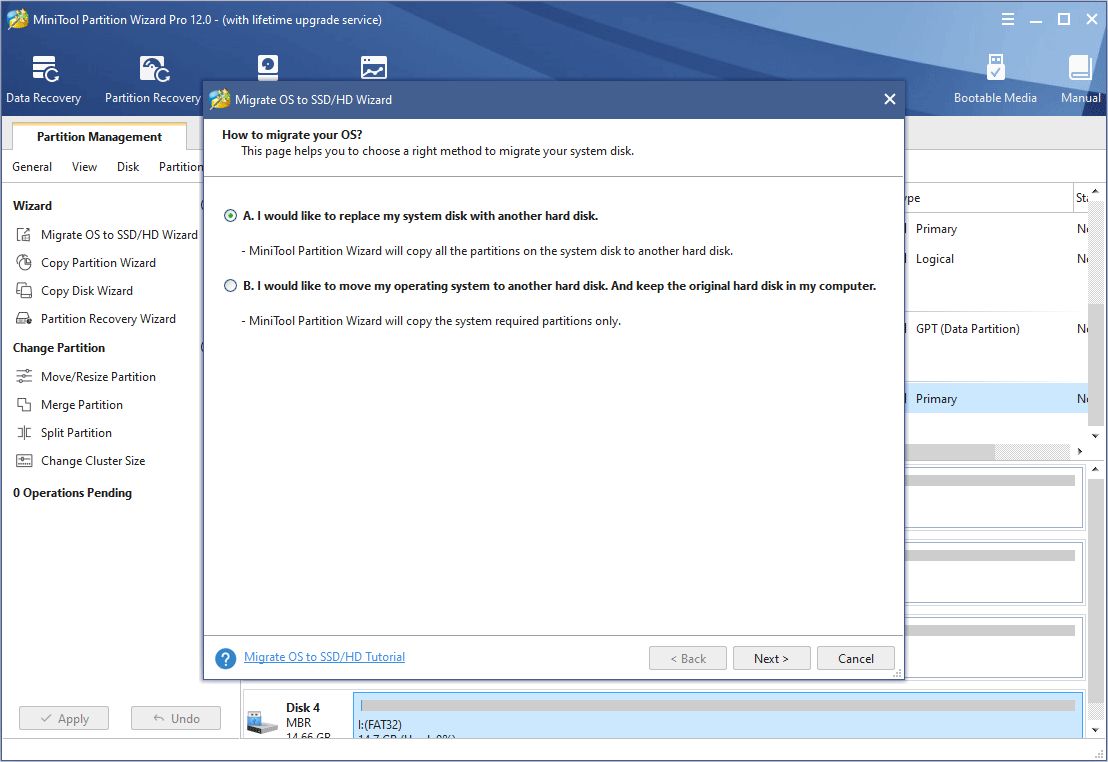Viewport: 1108px width, 762px height.
Task: Select the GPT (Data Partition) row
Action: (996, 329)
